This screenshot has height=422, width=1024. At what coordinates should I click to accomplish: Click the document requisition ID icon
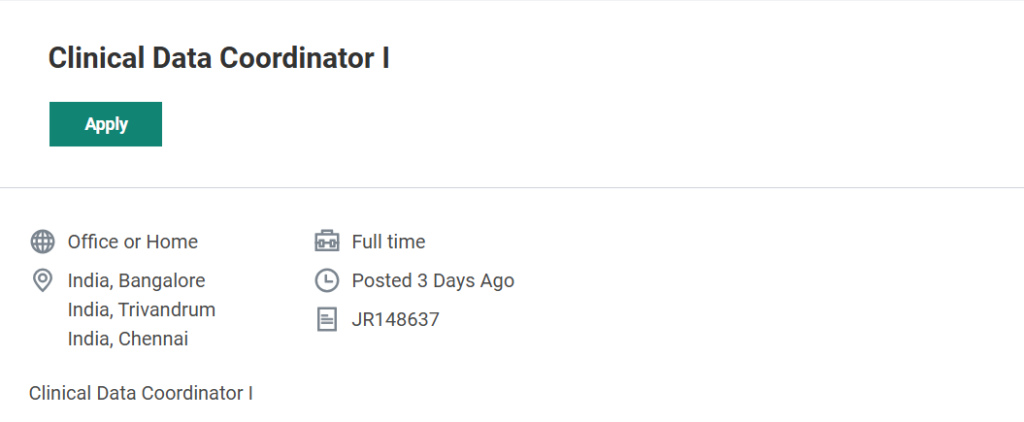click(327, 320)
